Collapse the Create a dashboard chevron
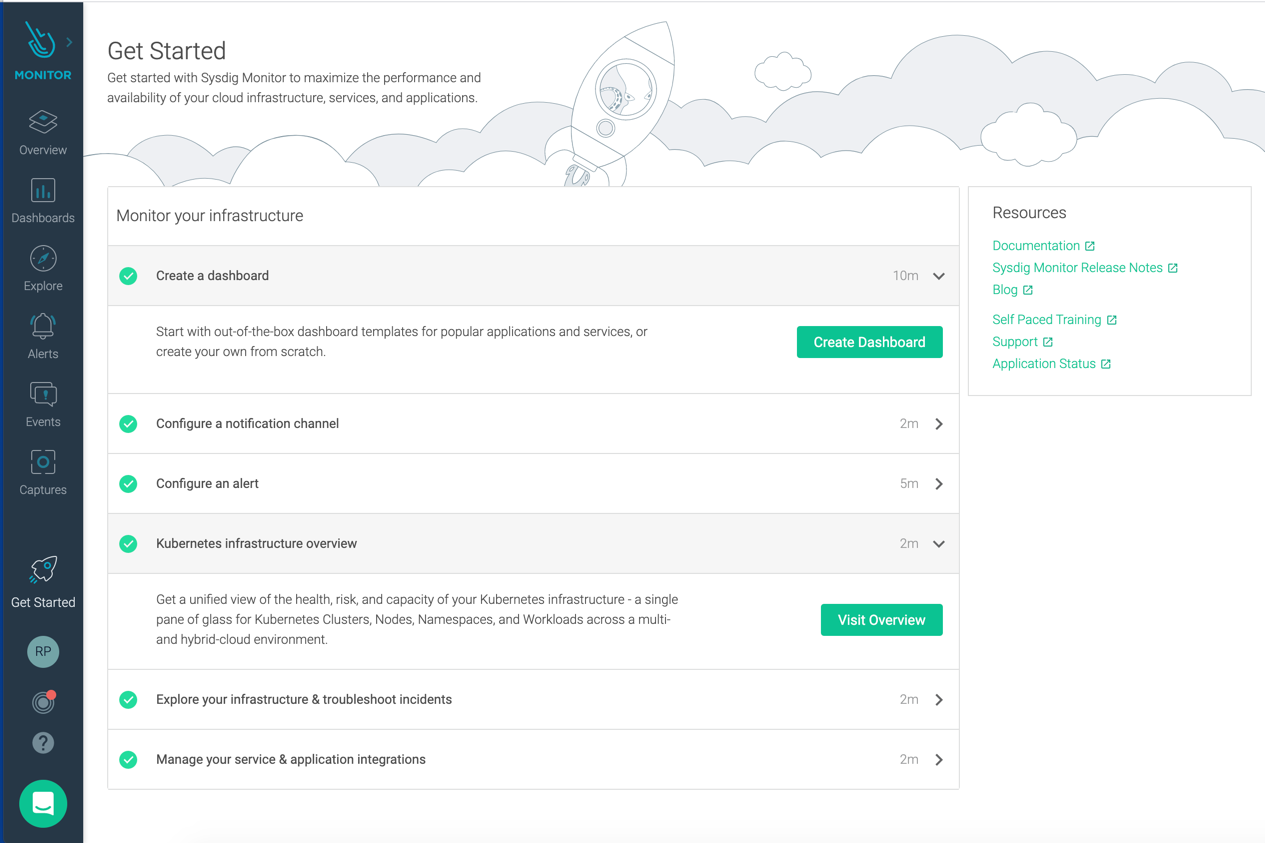 [939, 276]
